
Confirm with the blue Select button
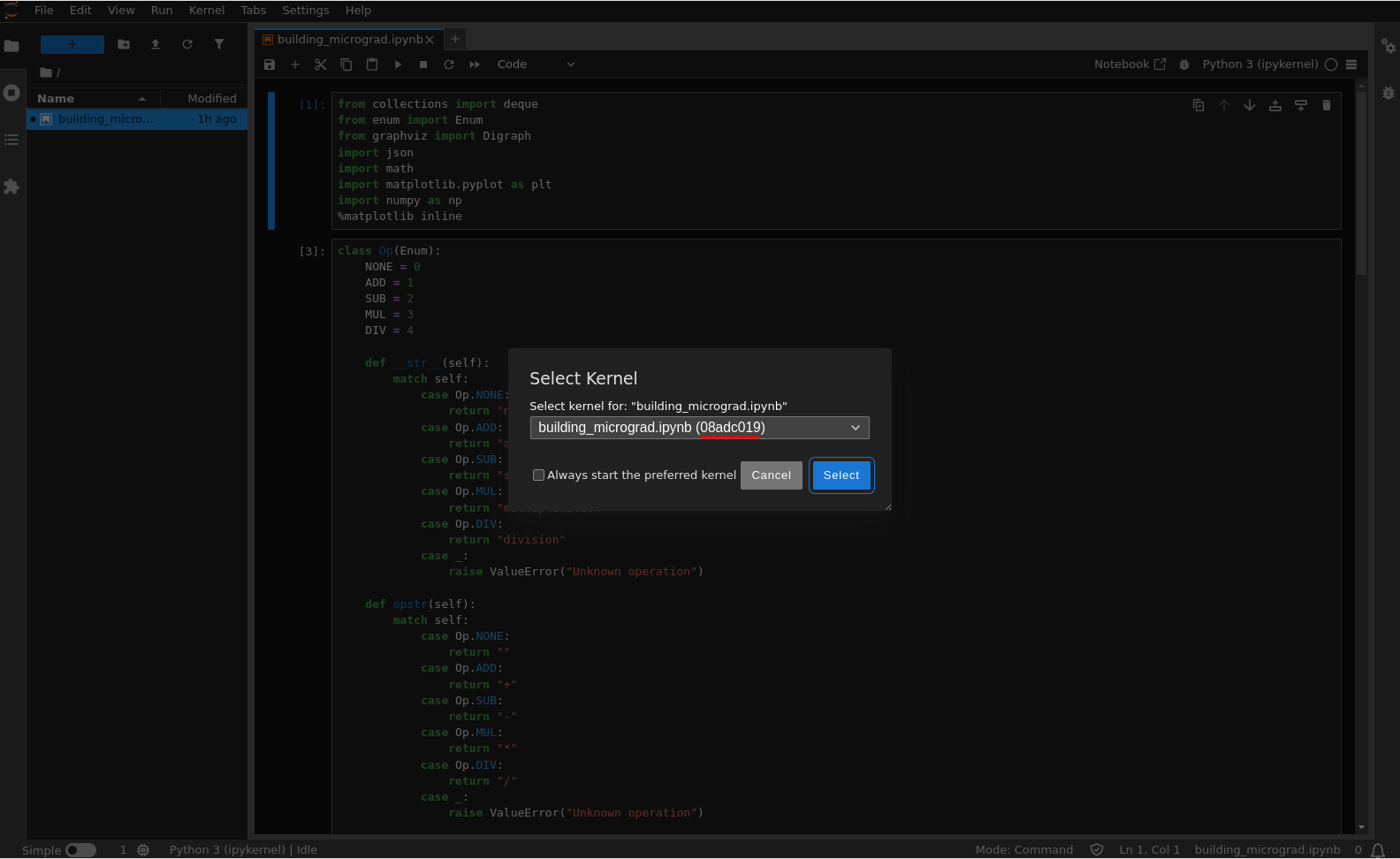point(841,475)
